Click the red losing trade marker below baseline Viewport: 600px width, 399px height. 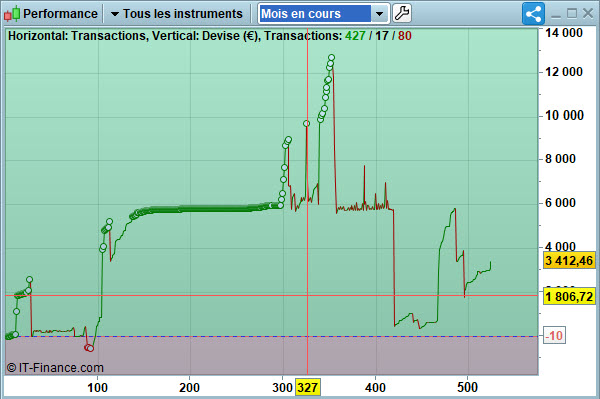[89, 348]
